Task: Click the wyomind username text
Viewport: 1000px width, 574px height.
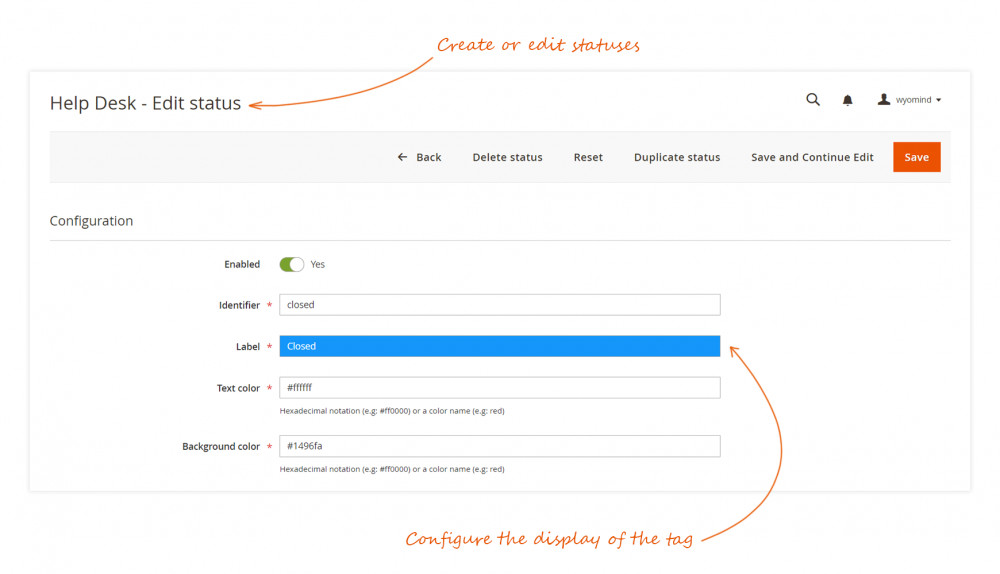Action: coord(913,100)
